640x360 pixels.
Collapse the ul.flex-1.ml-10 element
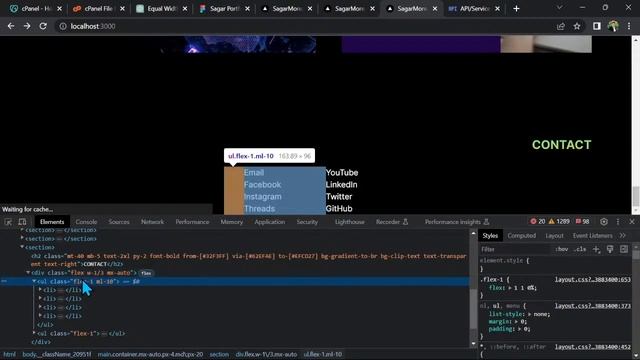pos(34,281)
